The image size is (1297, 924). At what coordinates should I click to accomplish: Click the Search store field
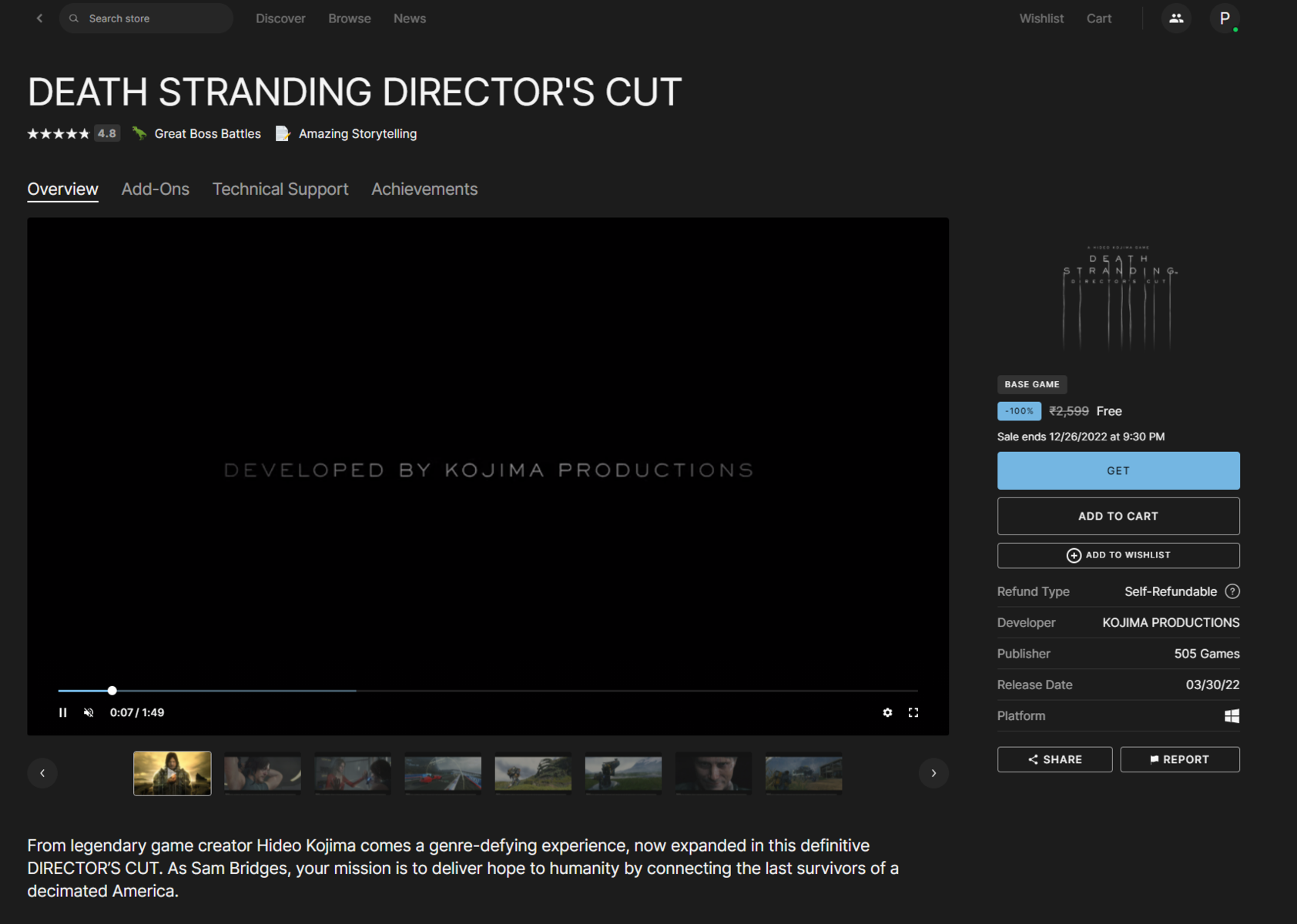pyautogui.click(x=146, y=18)
